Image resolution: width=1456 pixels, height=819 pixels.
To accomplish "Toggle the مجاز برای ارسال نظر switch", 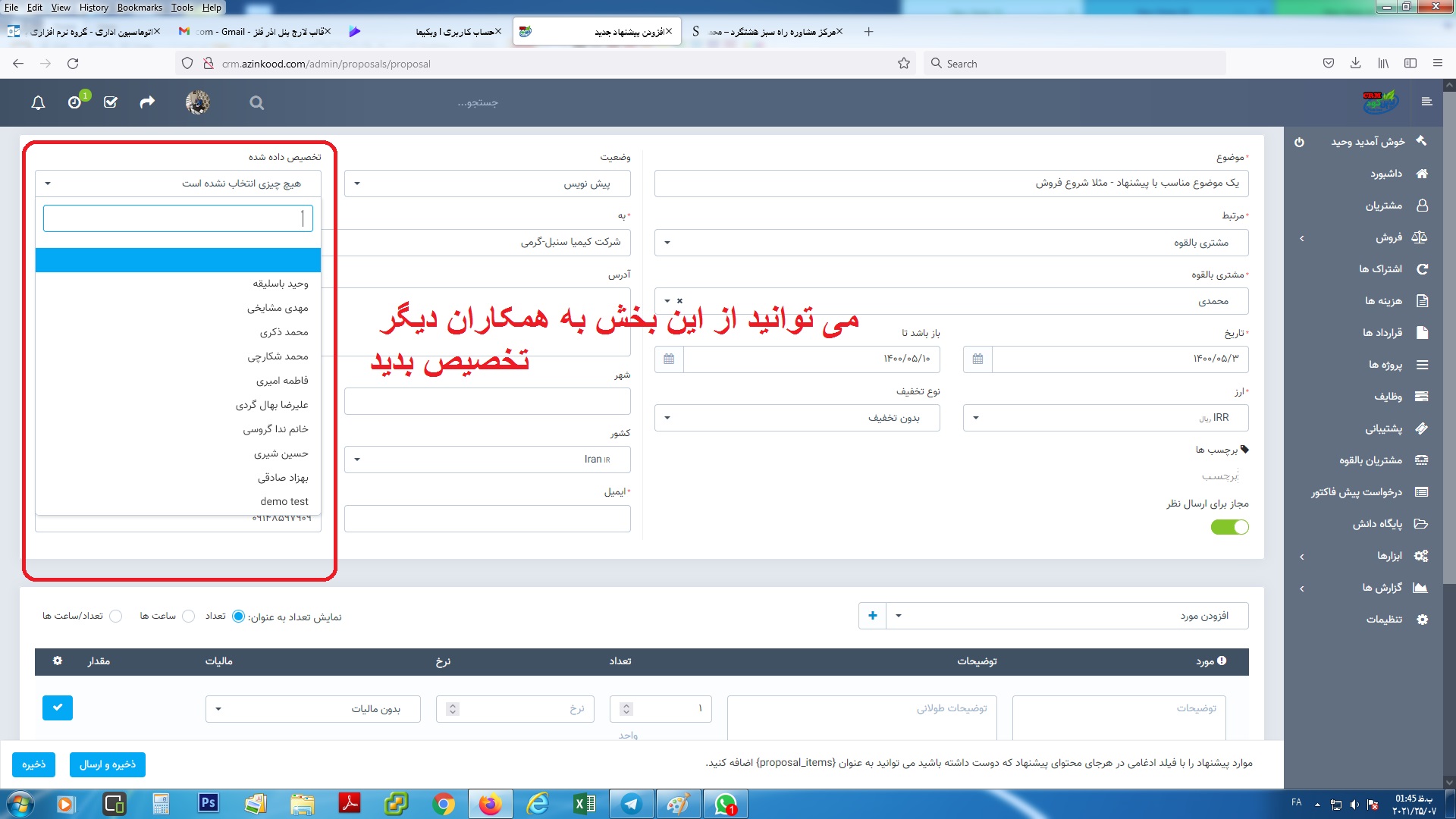I will tap(1230, 527).
